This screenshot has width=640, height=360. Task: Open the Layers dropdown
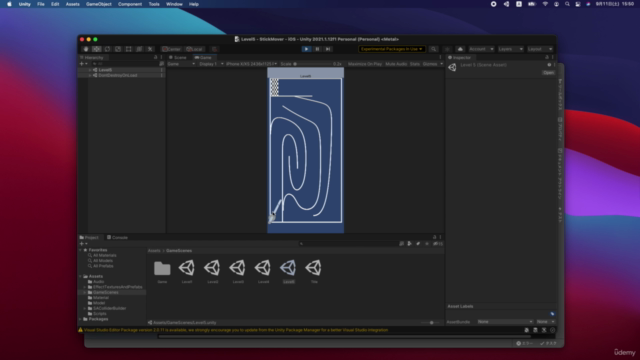510,49
